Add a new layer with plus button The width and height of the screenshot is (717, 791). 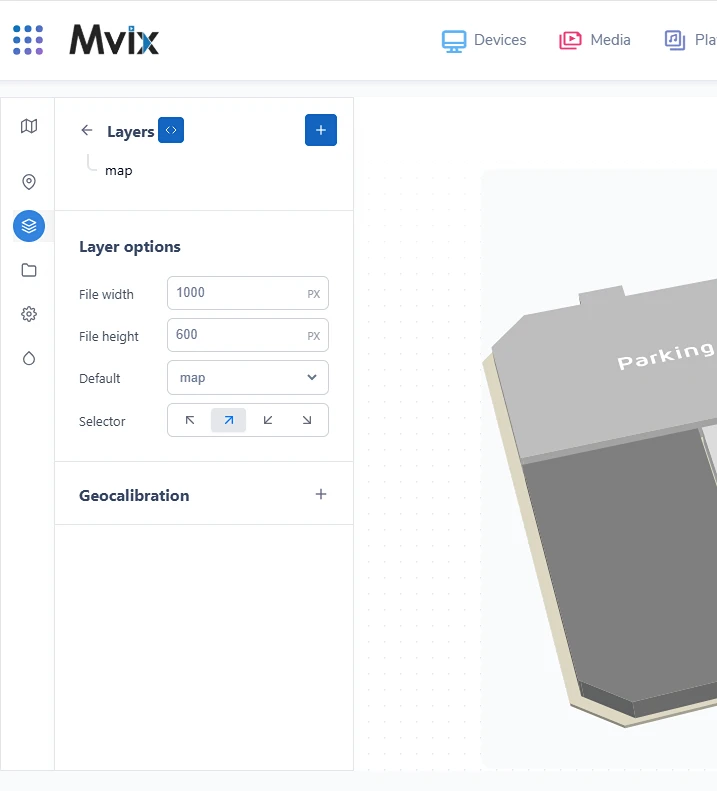[x=321, y=130]
